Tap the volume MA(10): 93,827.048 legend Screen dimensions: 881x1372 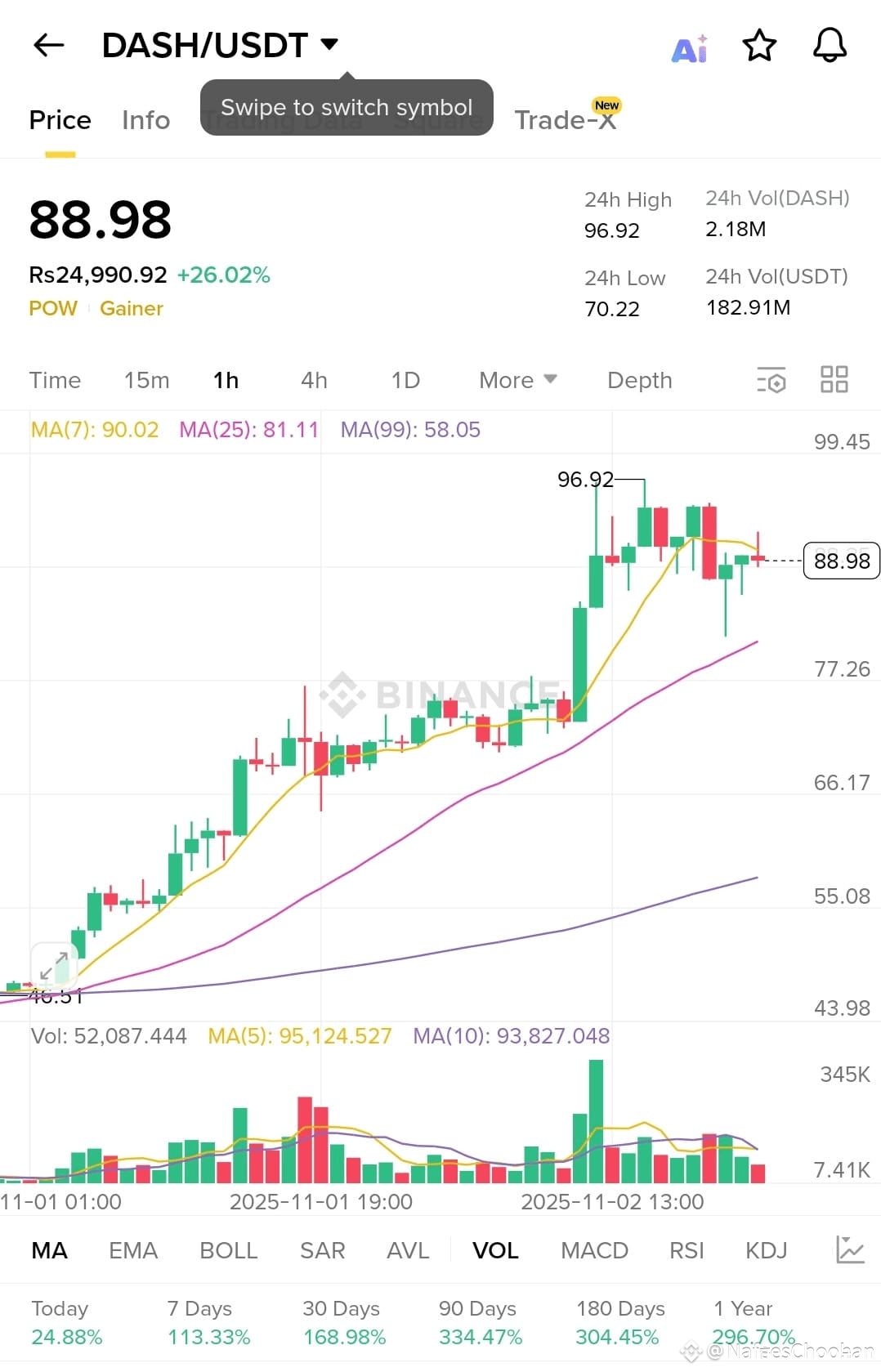pos(512,1036)
